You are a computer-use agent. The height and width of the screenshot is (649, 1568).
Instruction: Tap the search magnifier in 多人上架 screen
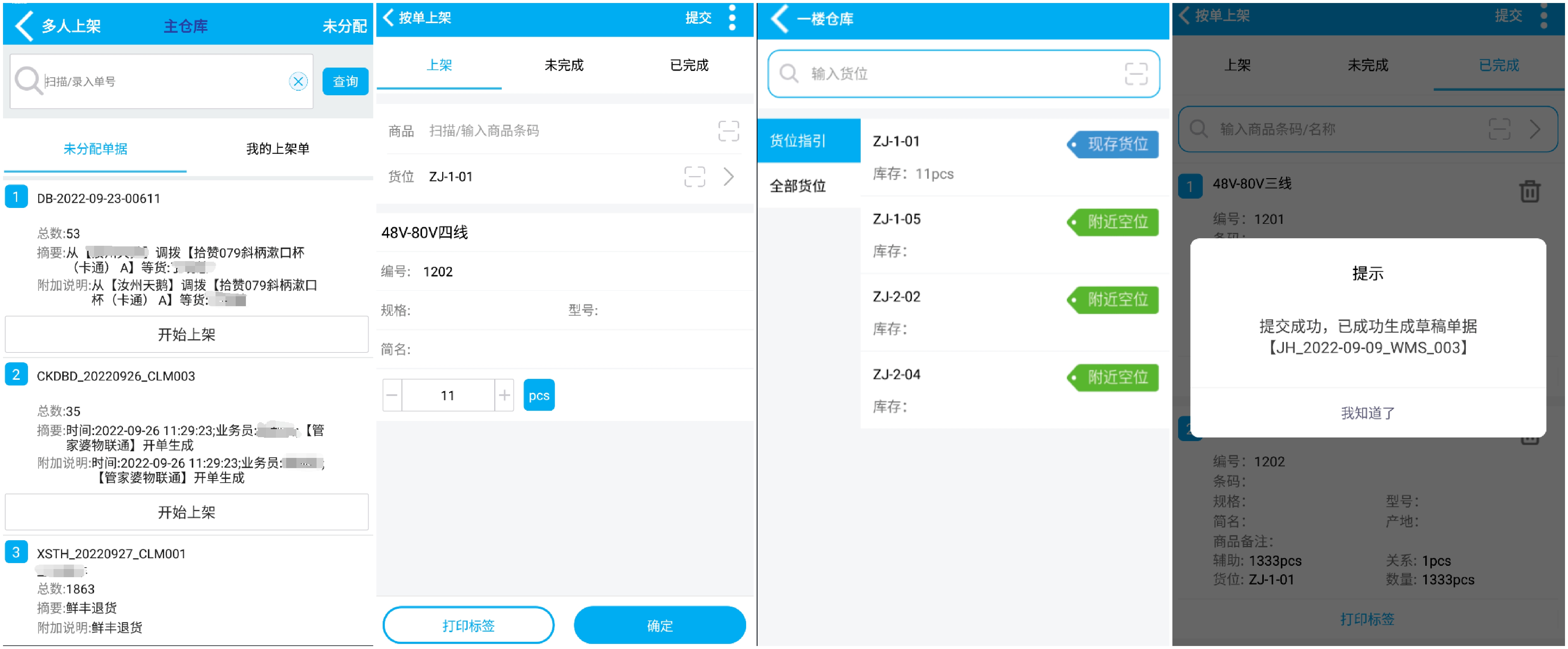28,81
